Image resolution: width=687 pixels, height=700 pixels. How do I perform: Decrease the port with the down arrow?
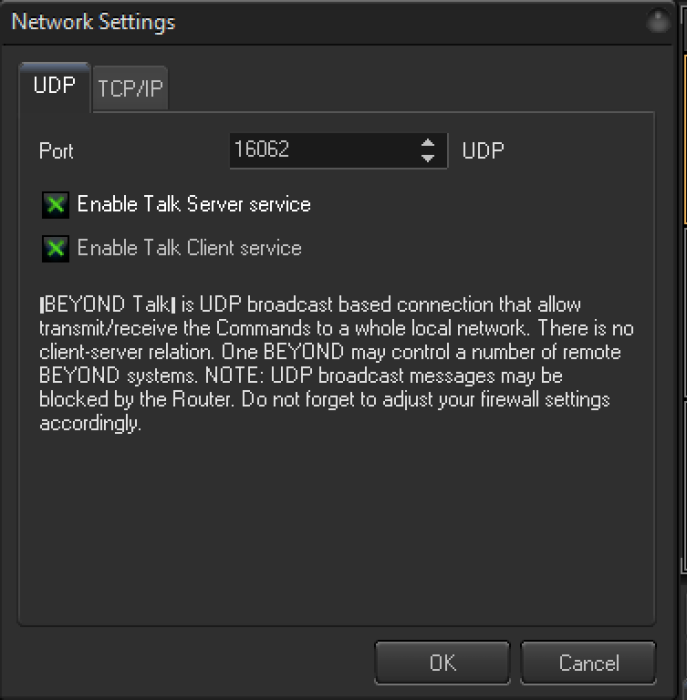pyautogui.click(x=428, y=159)
